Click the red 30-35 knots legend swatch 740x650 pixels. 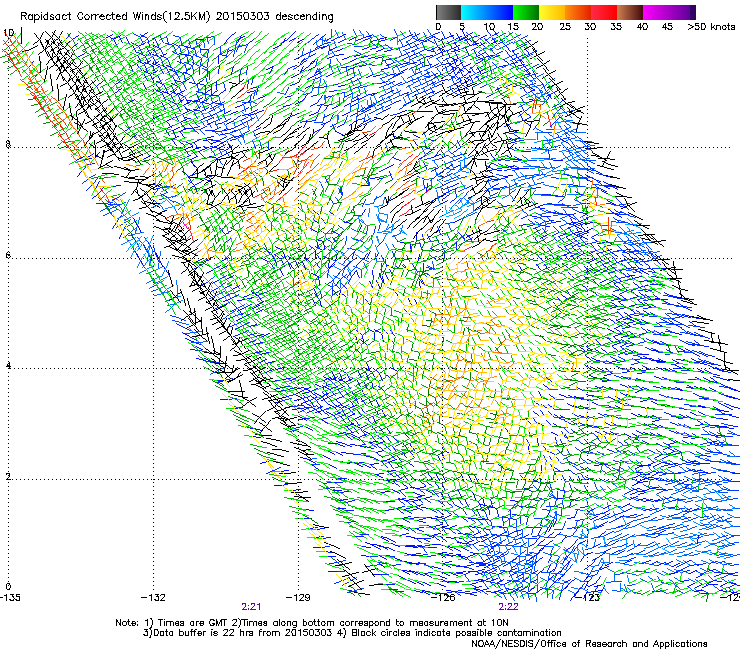tap(604, 12)
